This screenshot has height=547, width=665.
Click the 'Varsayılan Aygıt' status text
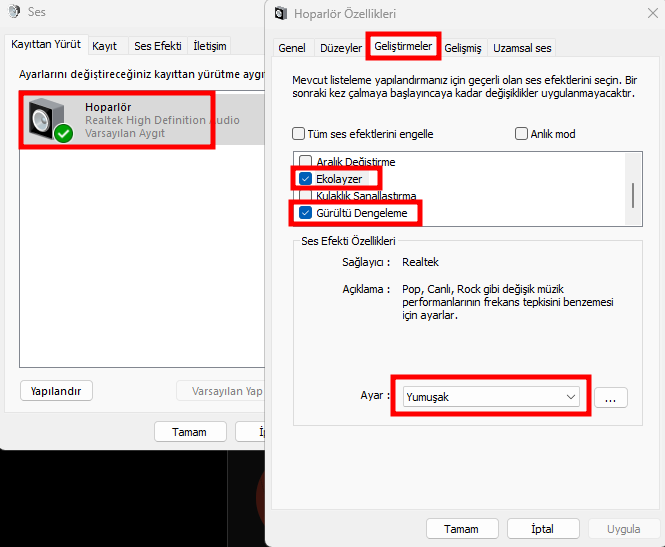tap(125, 133)
